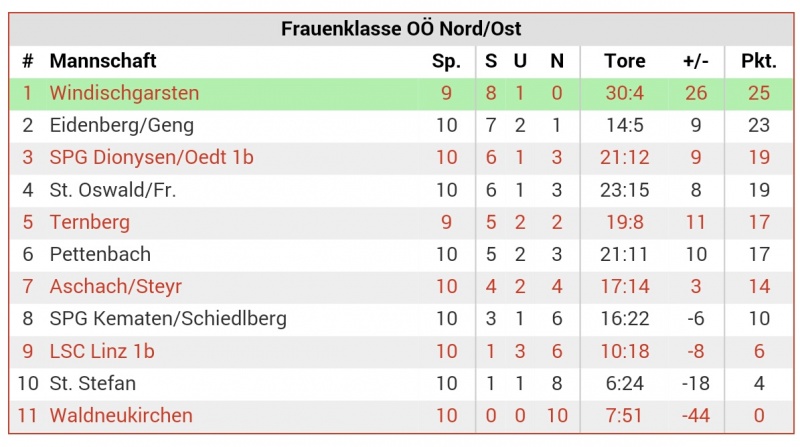The width and height of the screenshot is (800, 447).
Task: Select Windischgarsten's 30:4 goals cell
Action: pos(624,93)
